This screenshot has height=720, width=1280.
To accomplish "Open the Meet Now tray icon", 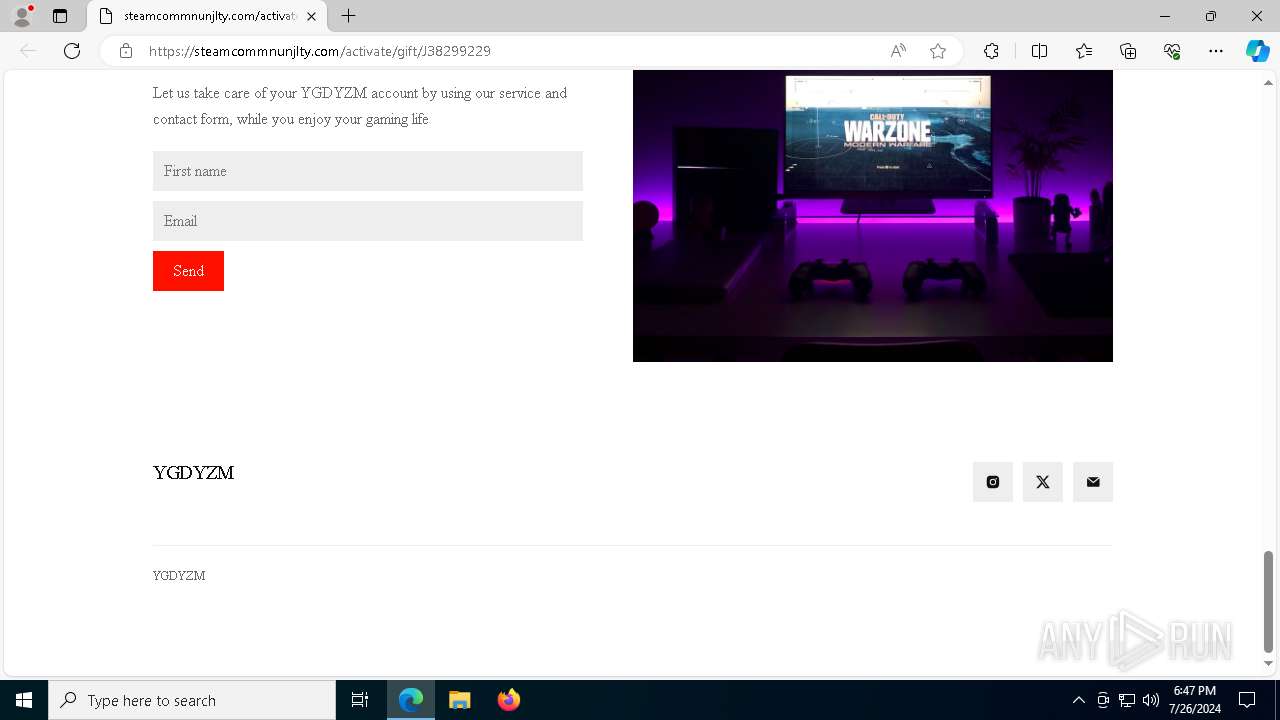I will (x=1103, y=700).
